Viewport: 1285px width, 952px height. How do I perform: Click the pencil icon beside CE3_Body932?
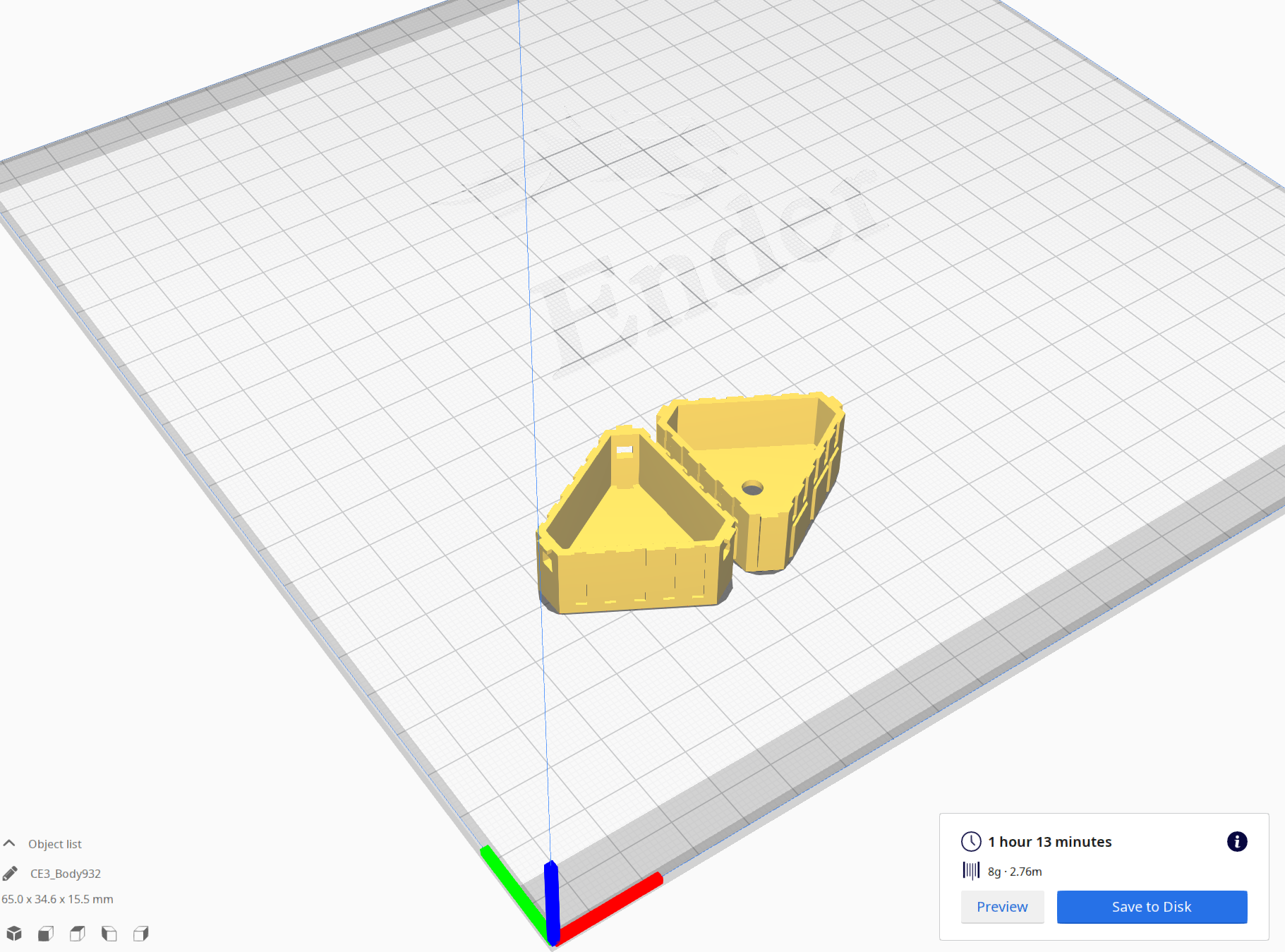click(10, 874)
